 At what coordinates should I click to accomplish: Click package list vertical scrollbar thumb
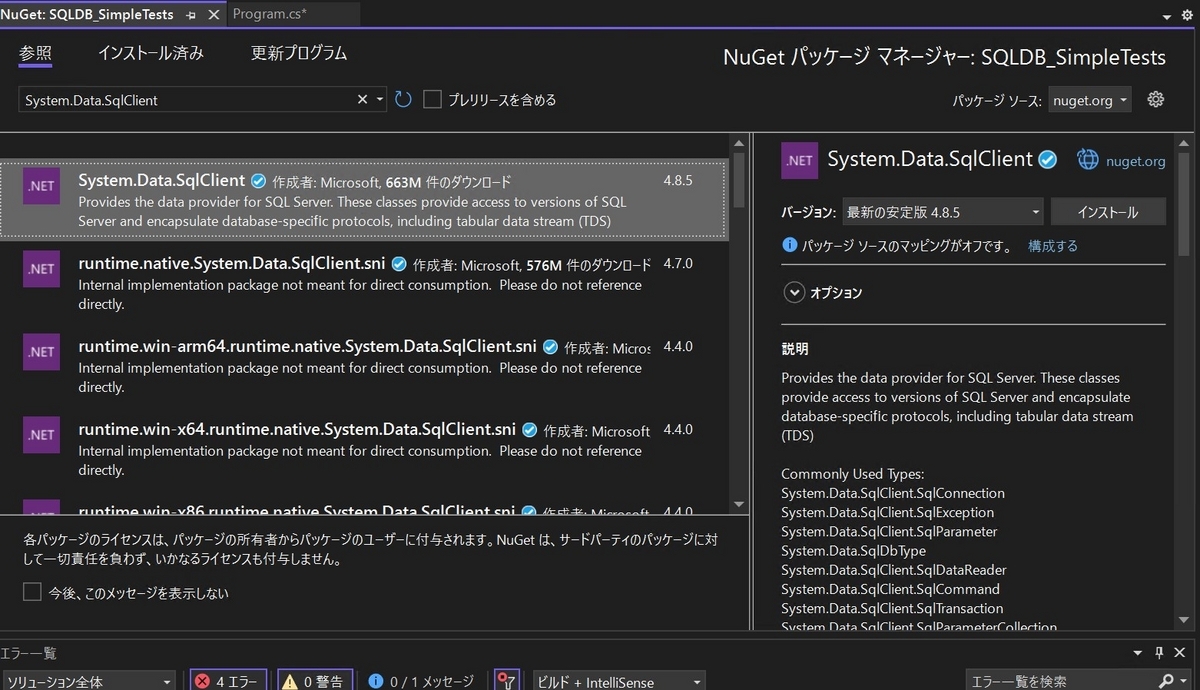tap(739, 180)
